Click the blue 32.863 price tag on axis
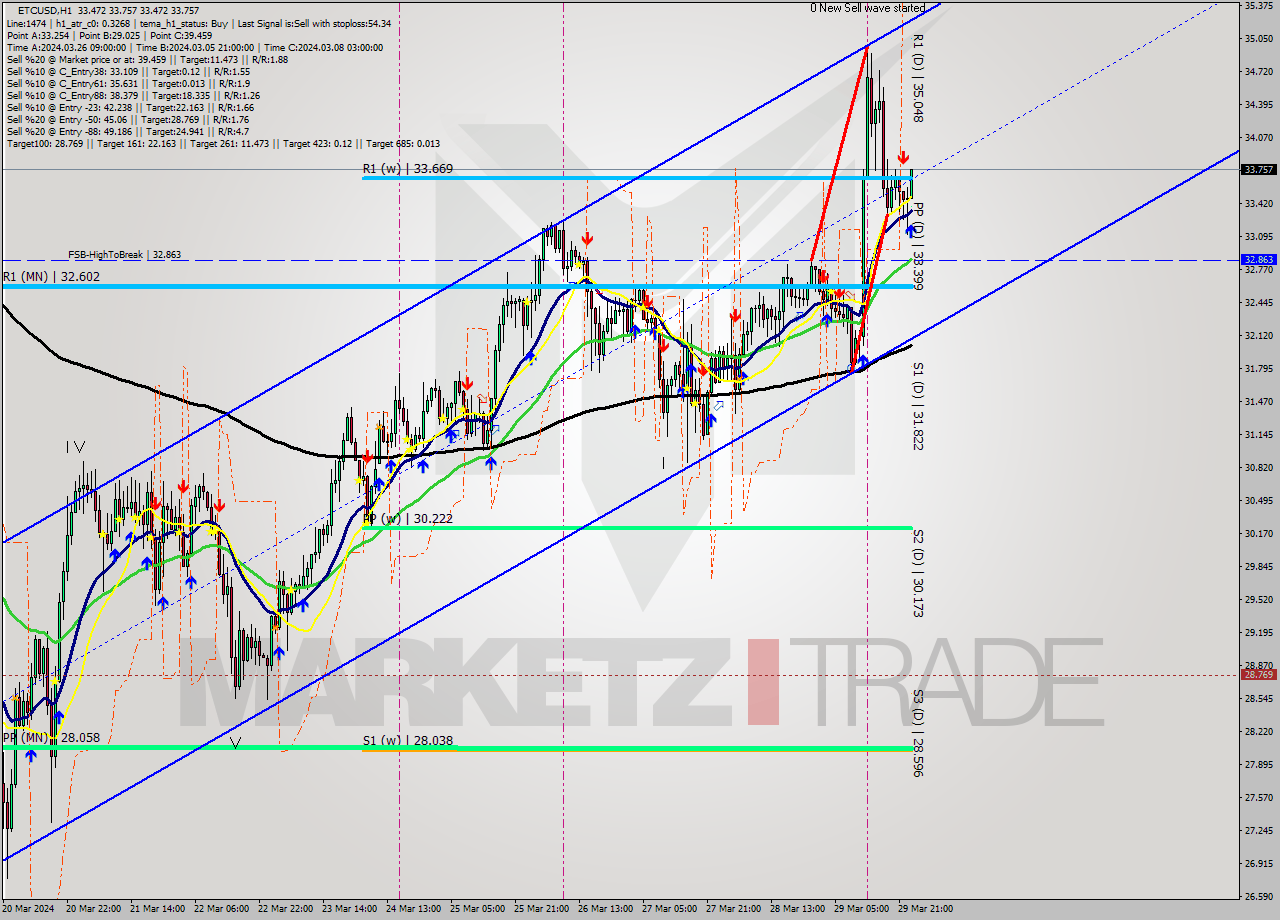The height and width of the screenshot is (920, 1280). pyautogui.click(x=1258, y=259)
